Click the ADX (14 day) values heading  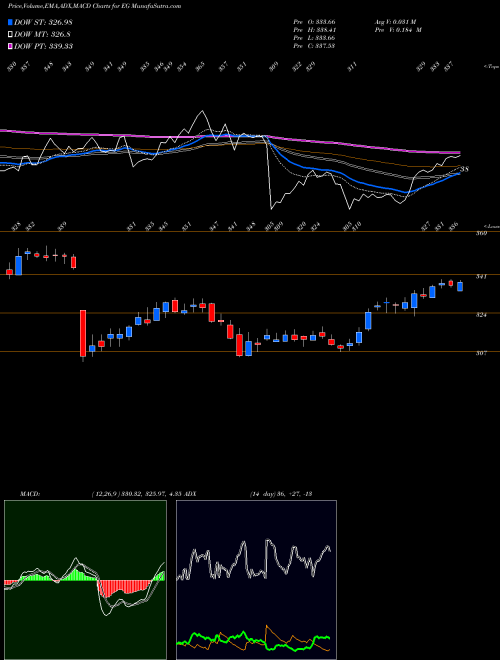click(x=250, y=494)
